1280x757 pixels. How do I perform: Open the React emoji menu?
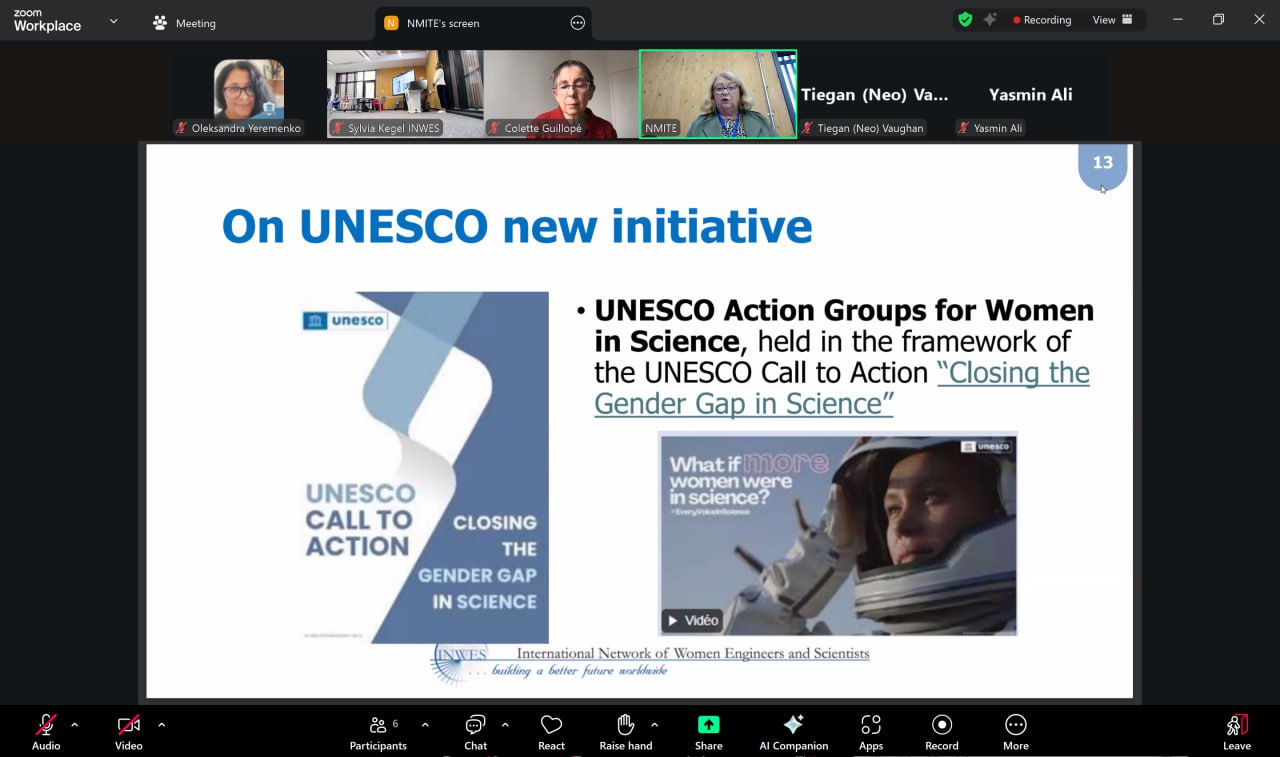coord(551,731)
